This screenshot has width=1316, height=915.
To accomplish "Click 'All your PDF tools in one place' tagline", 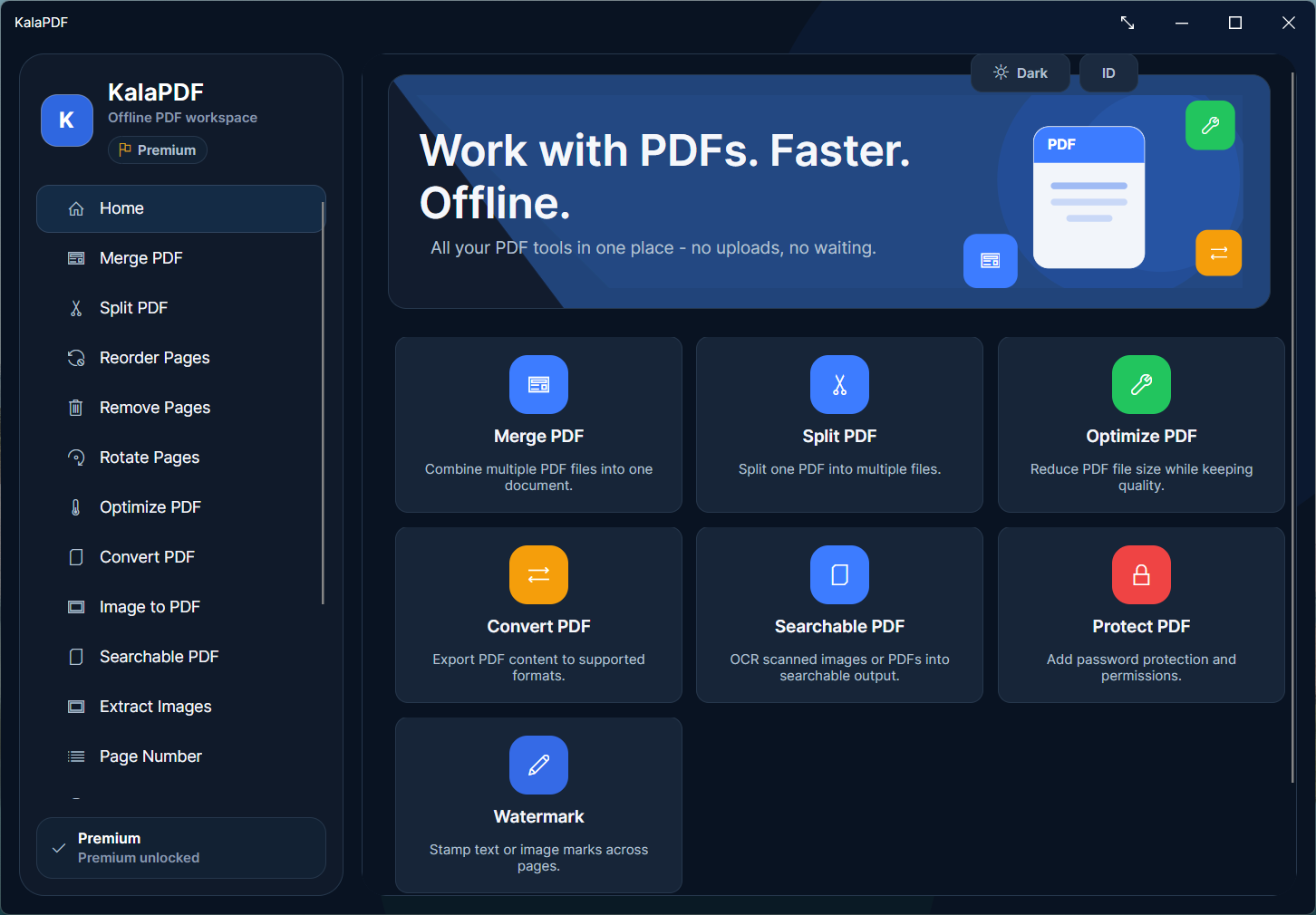I will coord(653,248).
